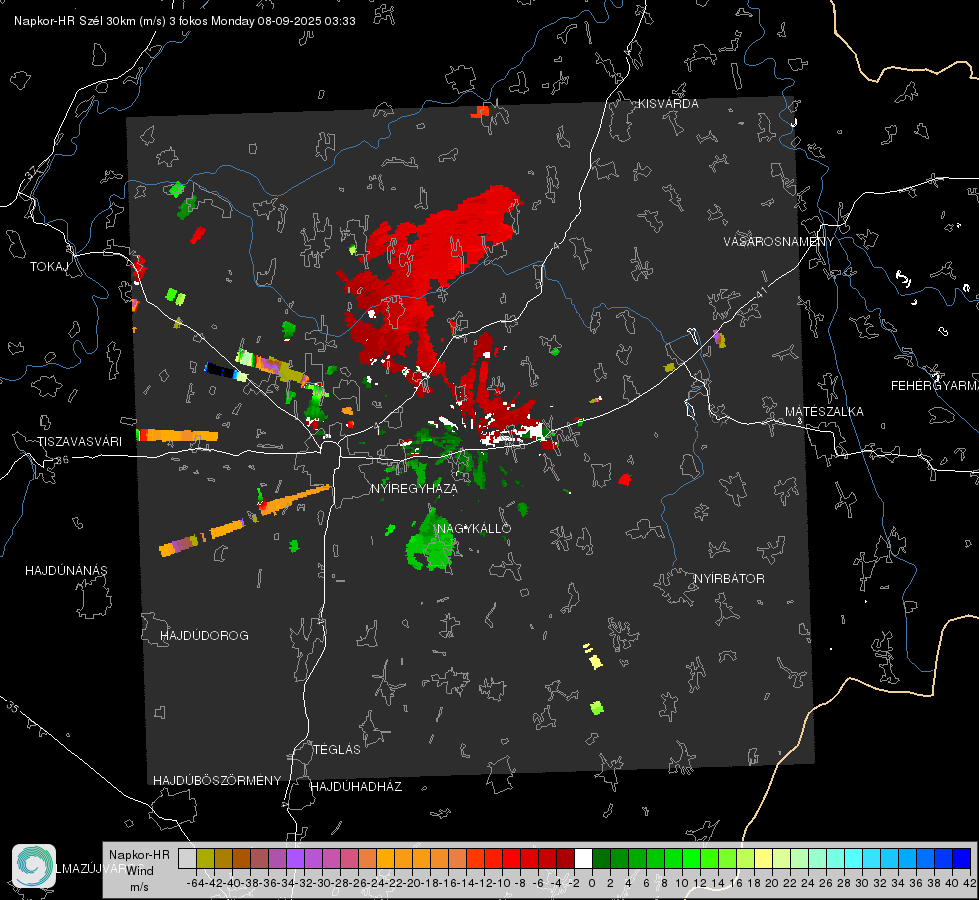Viewport: 979px width, 900px height.
Task: Click the '20' value on the wind scale
Action: click(772, 883)
